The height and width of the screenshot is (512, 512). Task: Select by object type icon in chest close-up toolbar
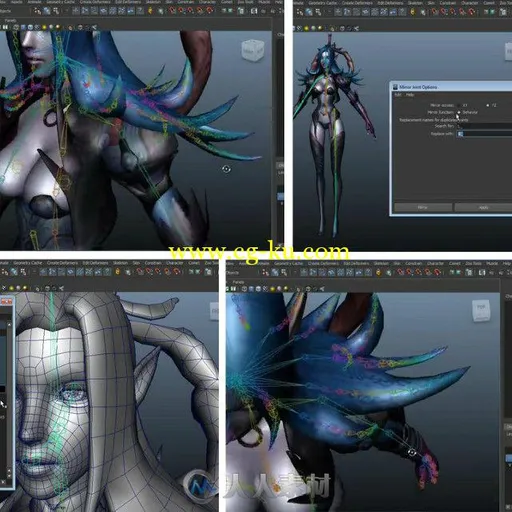pos(47,11)
